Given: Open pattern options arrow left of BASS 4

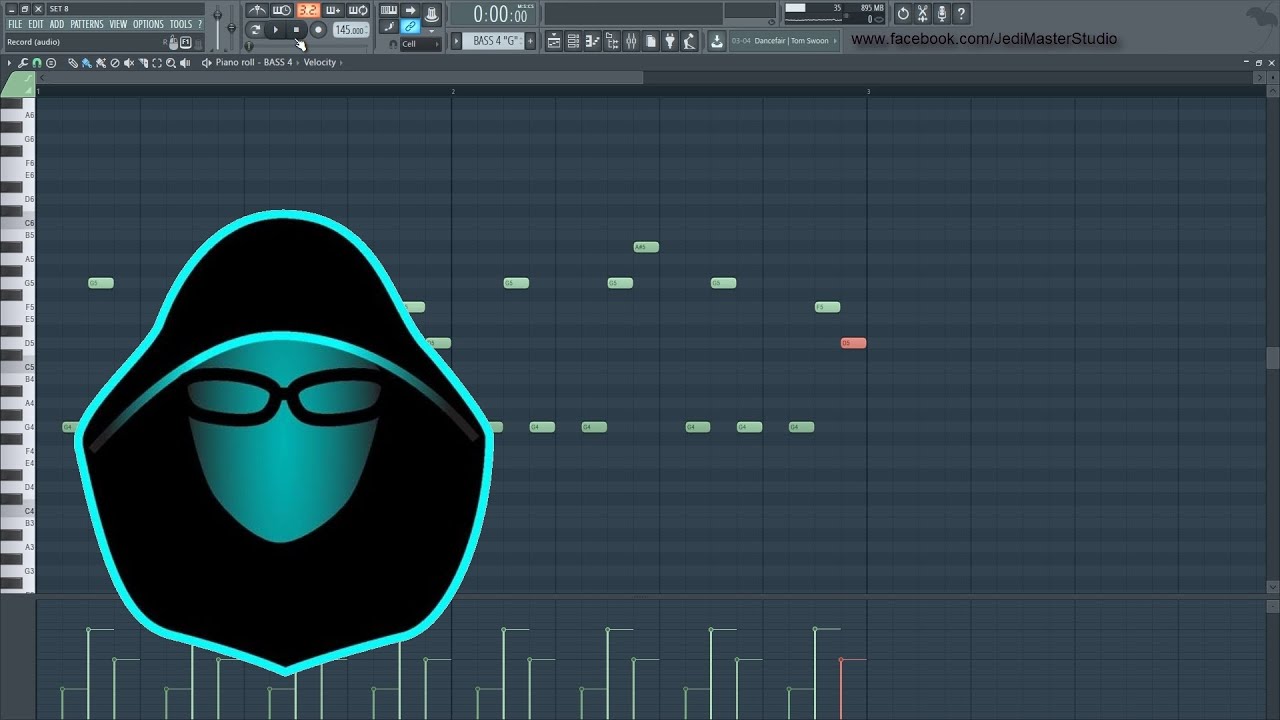Looking at the screenshot, I should 456,41.
